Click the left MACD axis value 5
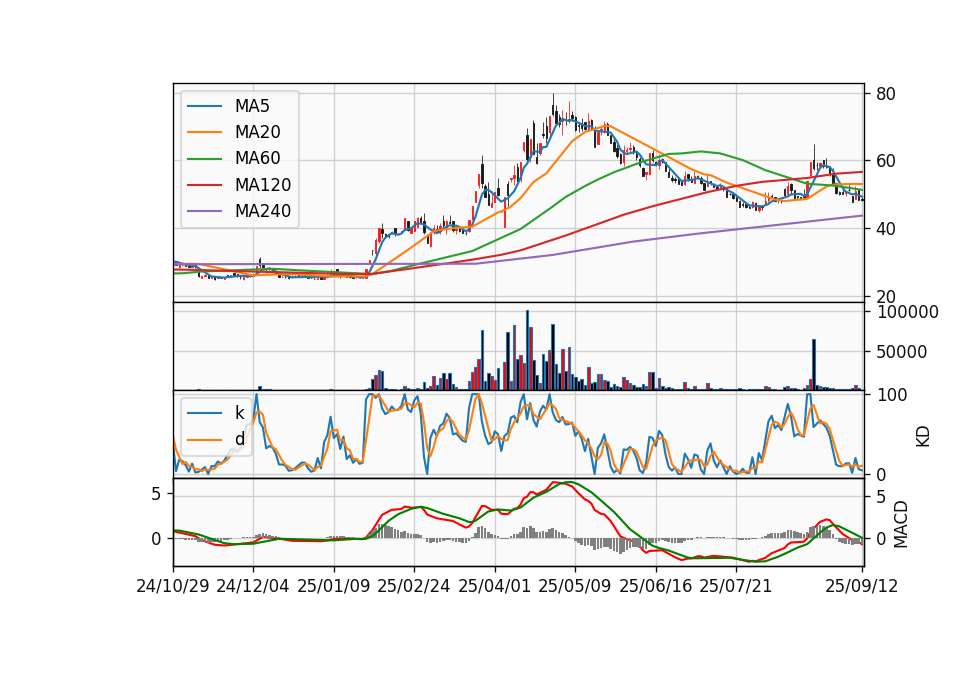The width and height of the screenshot is (960, 690). [156, 493]
